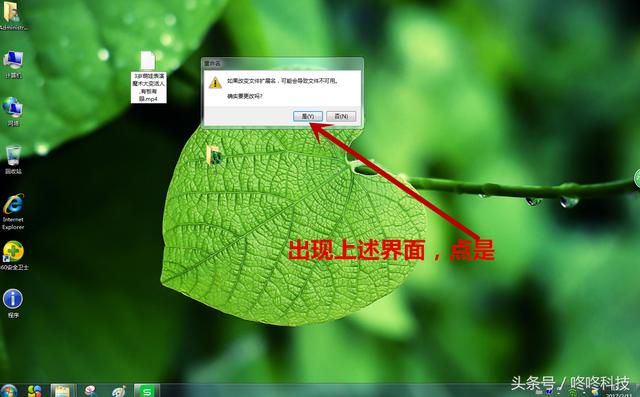
Task: Click the rename dialog title bar
Action: [x=282, y=64]
